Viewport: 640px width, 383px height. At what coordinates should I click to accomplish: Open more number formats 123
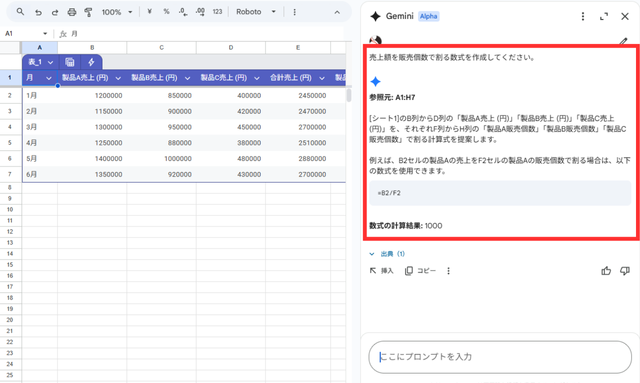point(217,12)
